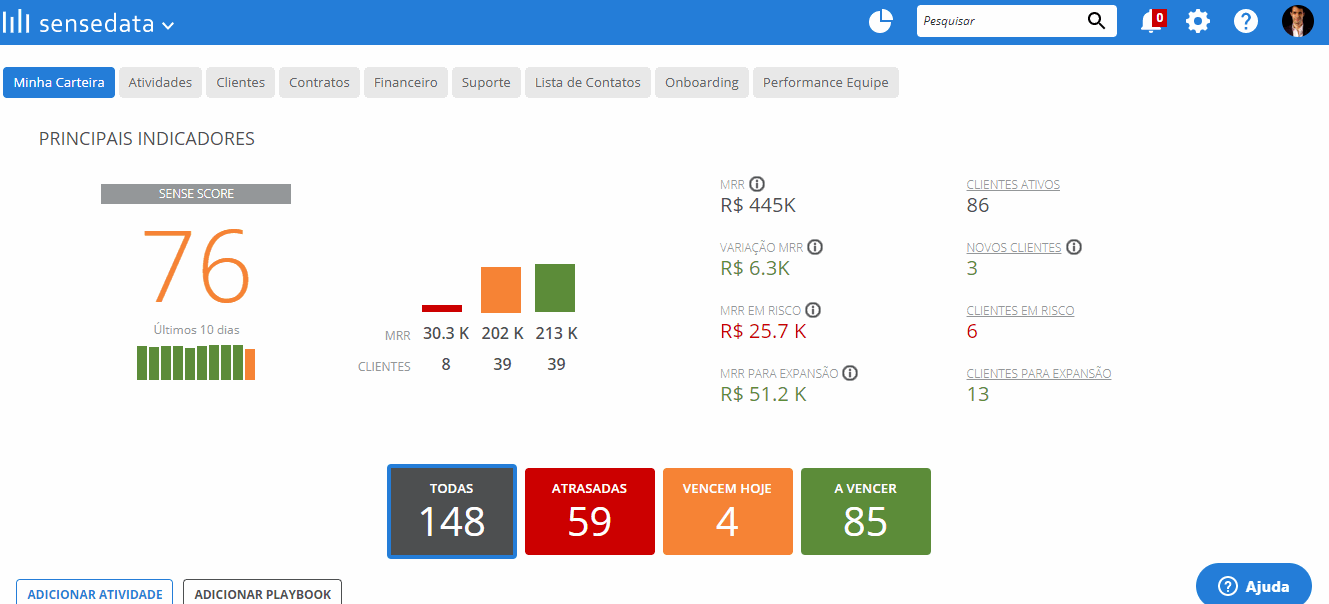This screenshot has height=604, width=1329.
Task: Open the notifications bell
Action: pos(1152,21)
